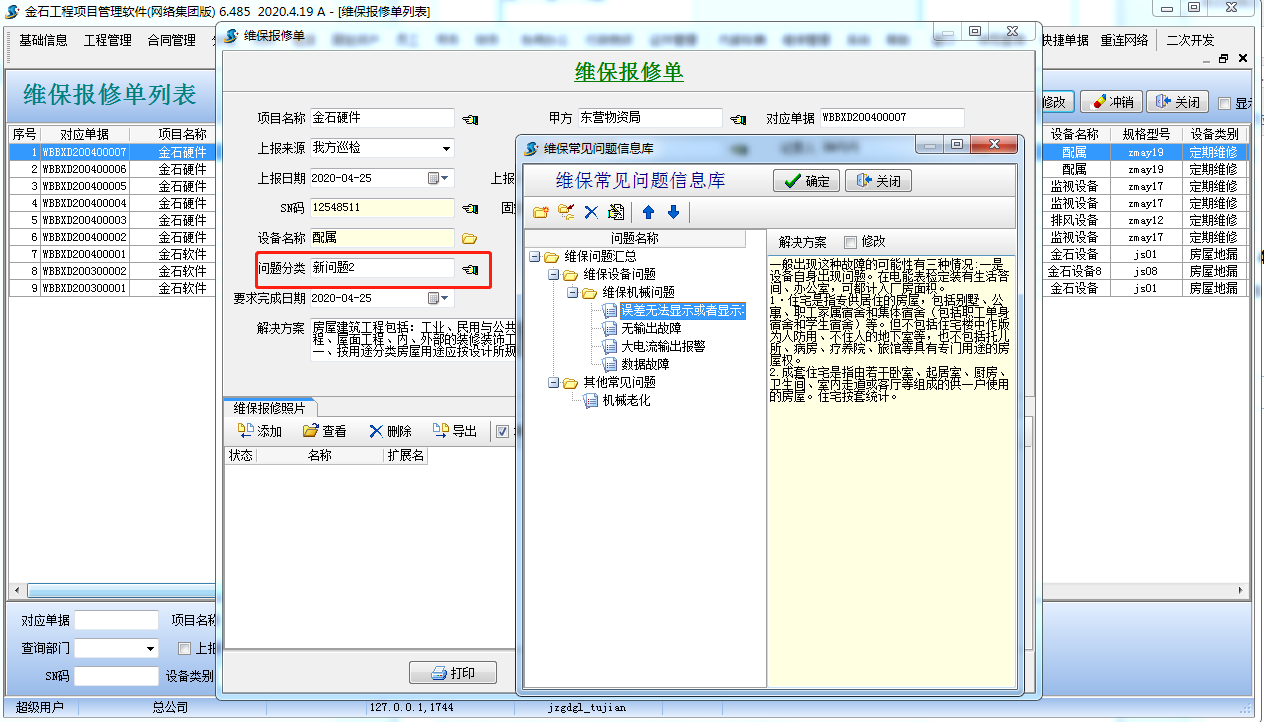Collapse the 其他常见问题 tree node
Image resolution: width=1264 pixels, height=722 pixels.
click(554, 383)
